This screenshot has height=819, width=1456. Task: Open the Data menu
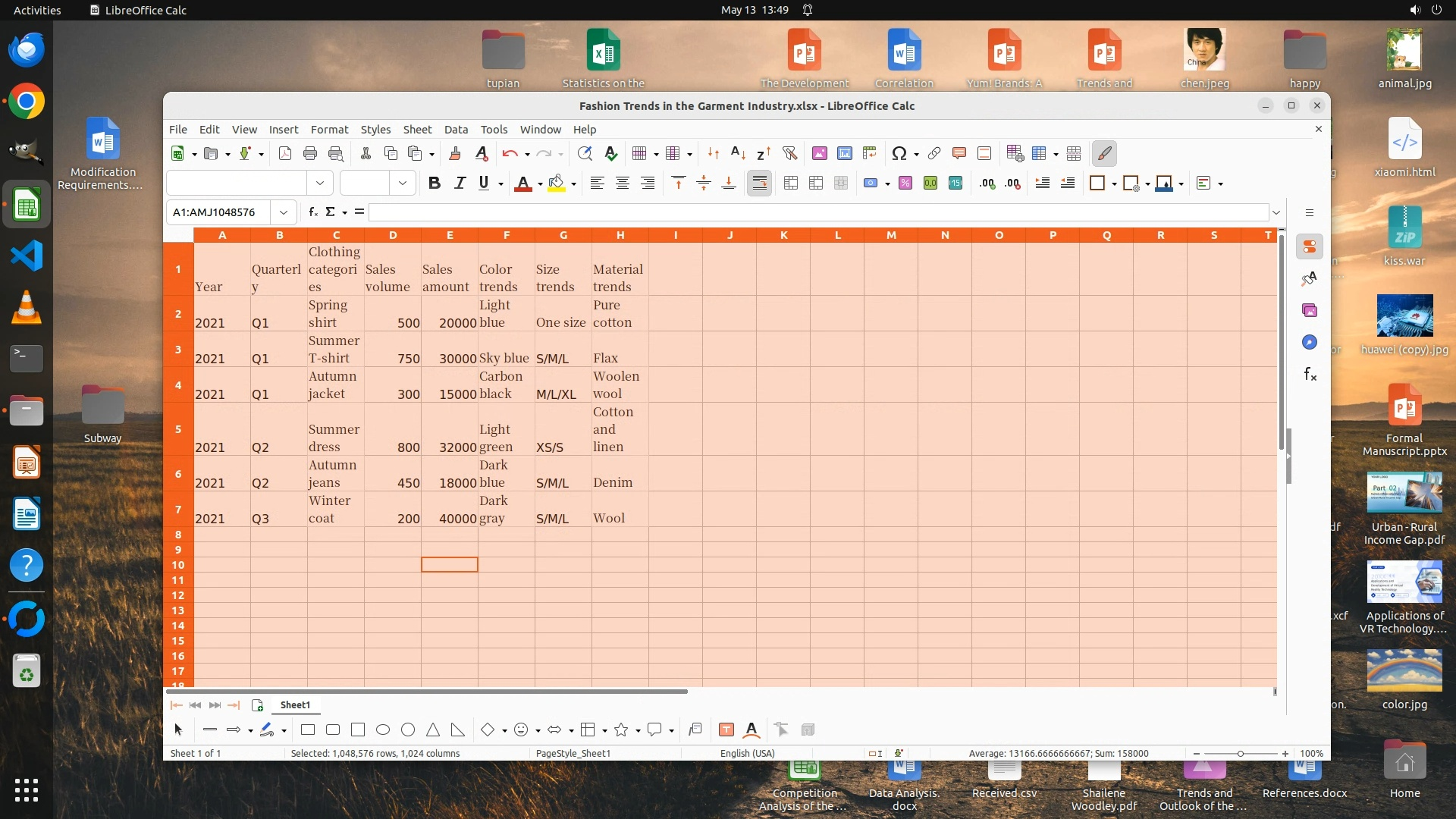pyautogui.click(x=456, y=130)
